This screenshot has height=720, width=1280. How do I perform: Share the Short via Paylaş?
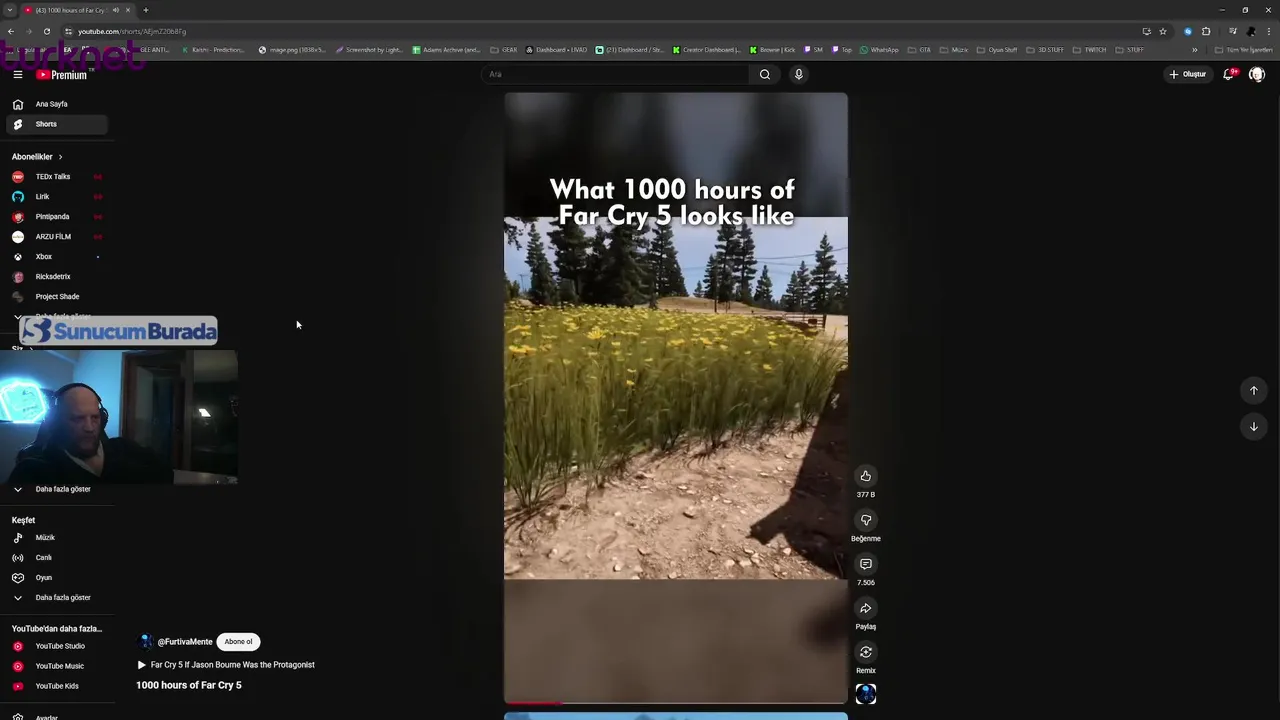(866, 608)
